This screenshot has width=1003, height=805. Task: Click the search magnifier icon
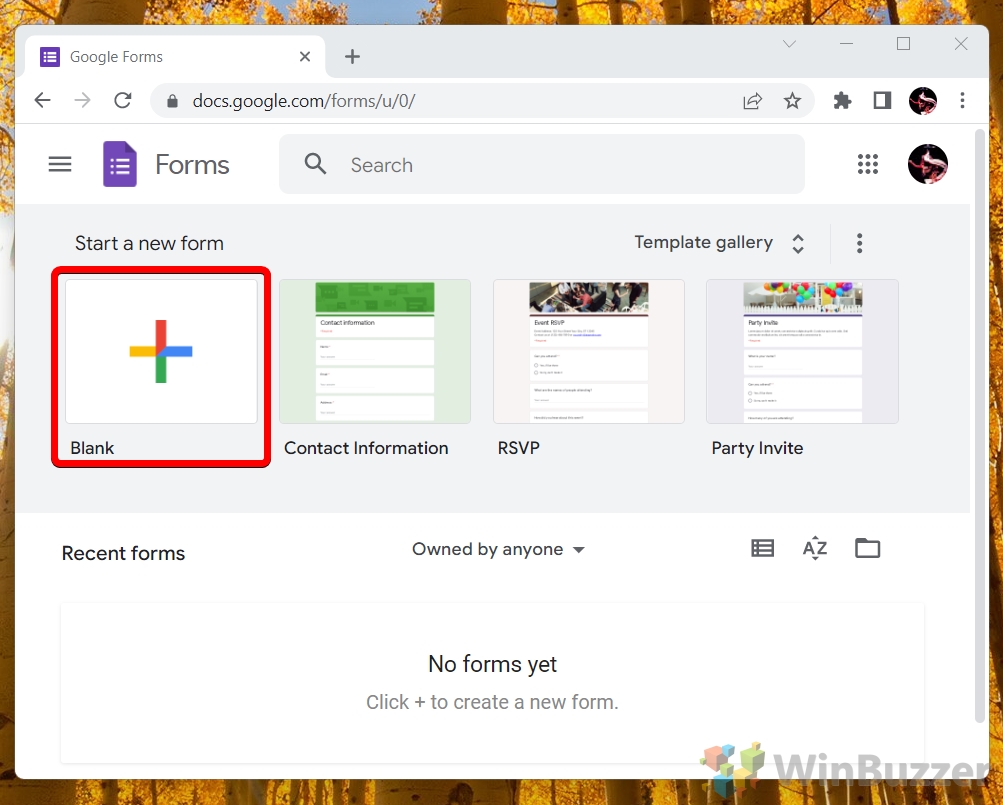pos(315,164)
